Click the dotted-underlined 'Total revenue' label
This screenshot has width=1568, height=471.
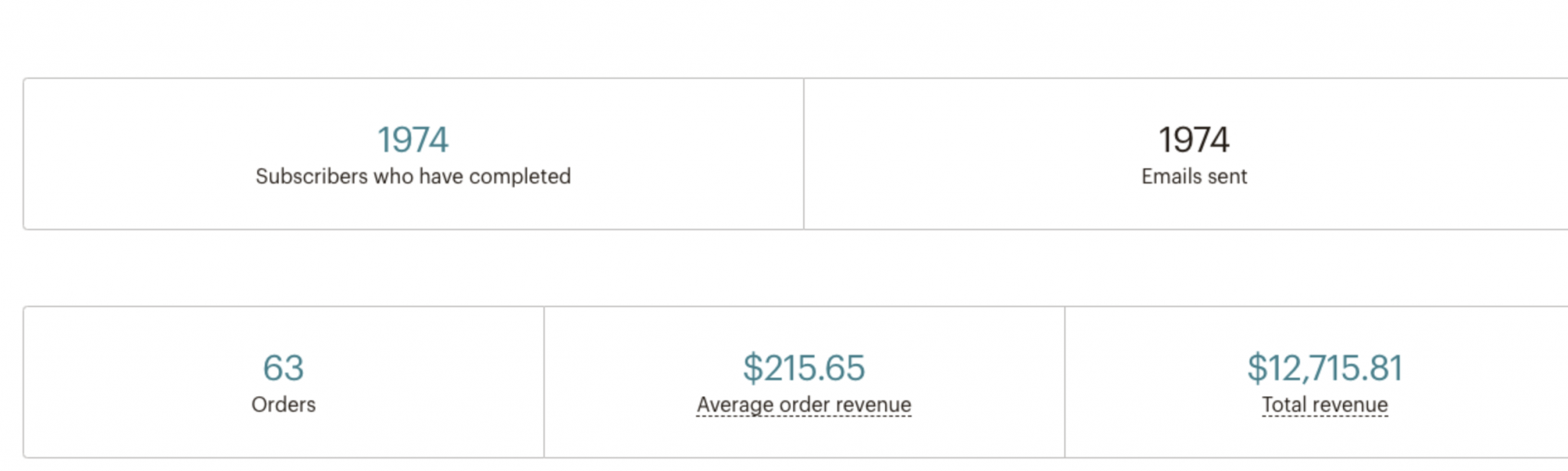click(x=1325, y=404)
